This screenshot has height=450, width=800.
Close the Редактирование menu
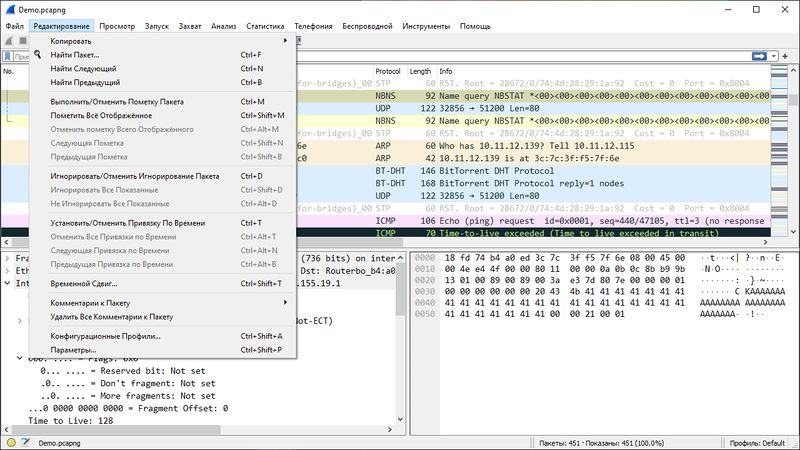pyautogui.click(x=61, y=26)
